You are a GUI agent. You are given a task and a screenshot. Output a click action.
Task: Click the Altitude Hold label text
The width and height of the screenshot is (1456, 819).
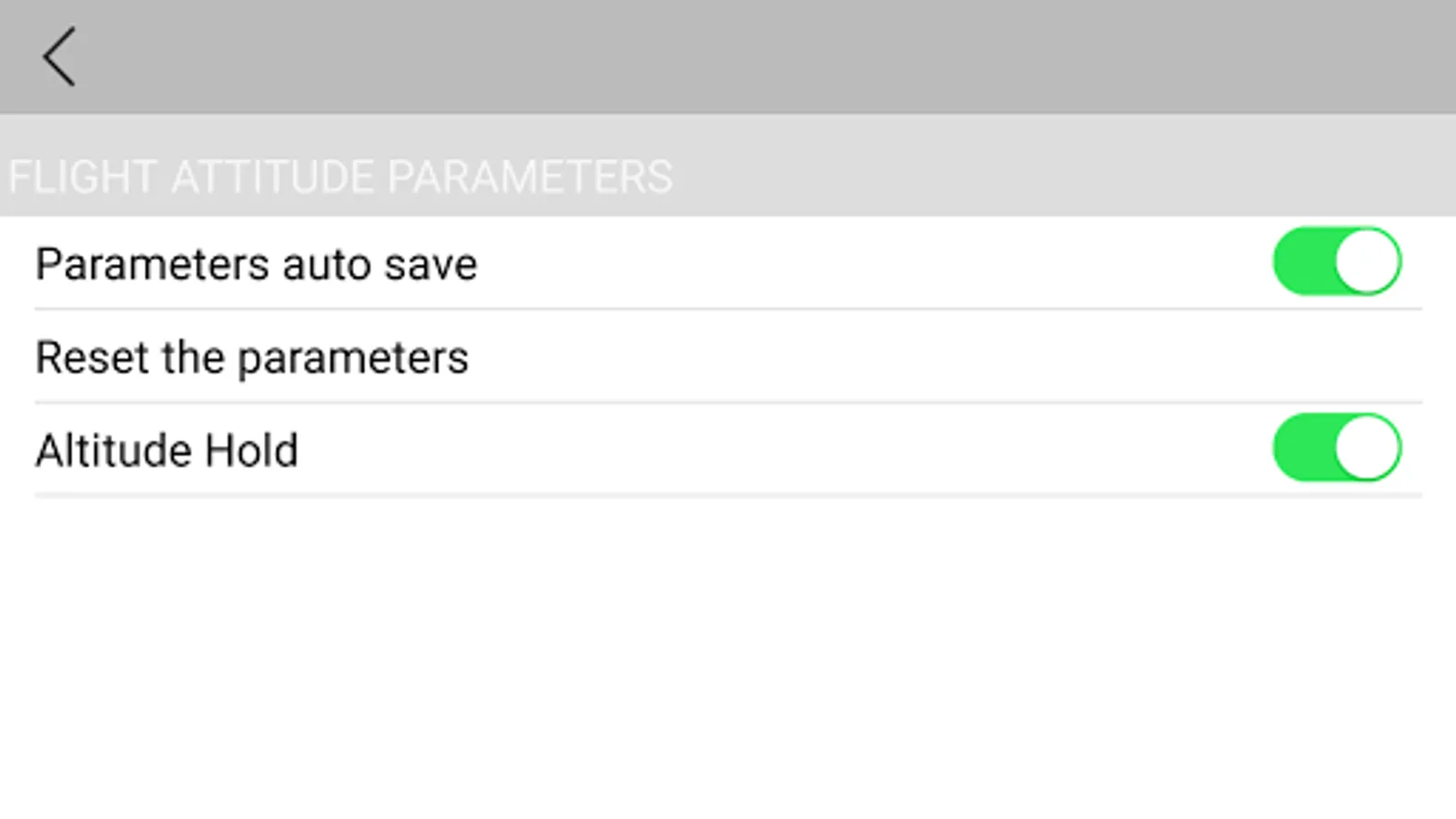tap(167, 450)
